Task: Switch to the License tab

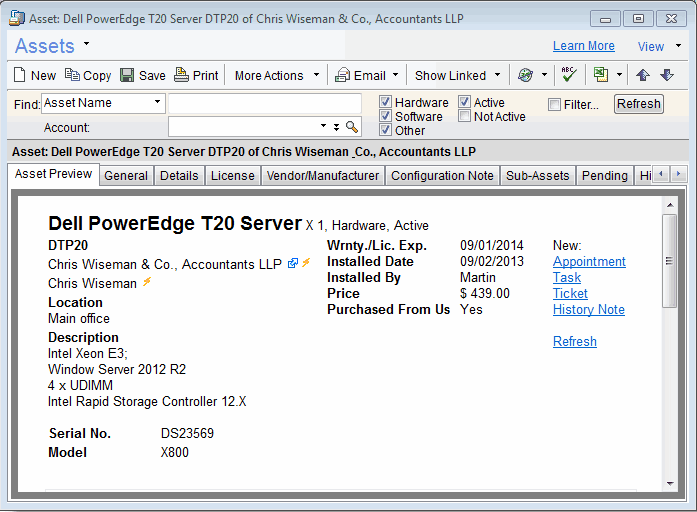Action: click(x=232, y=176)
